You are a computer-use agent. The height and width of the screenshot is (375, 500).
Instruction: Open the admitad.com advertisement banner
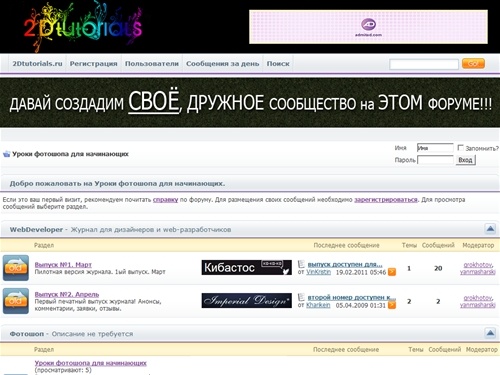tap(368, 27)
